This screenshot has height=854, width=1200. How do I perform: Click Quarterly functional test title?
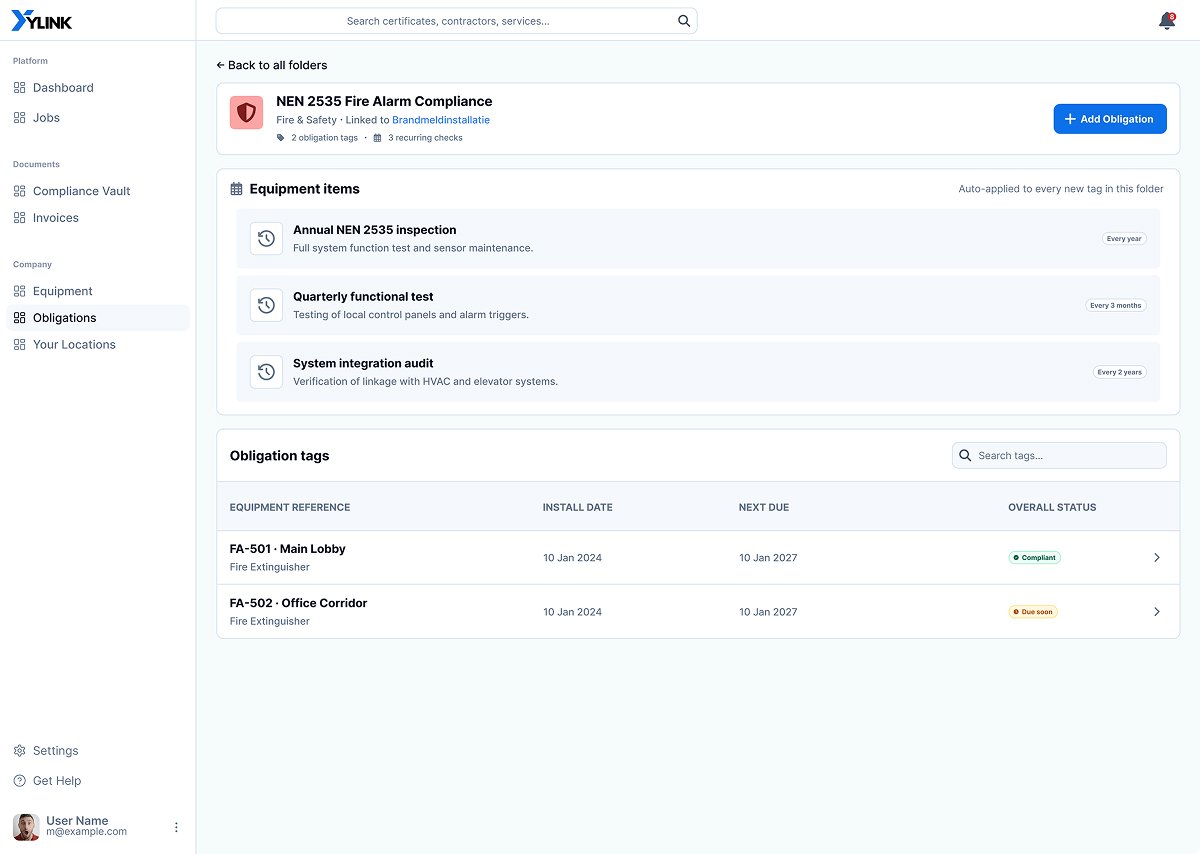[363, 297]
